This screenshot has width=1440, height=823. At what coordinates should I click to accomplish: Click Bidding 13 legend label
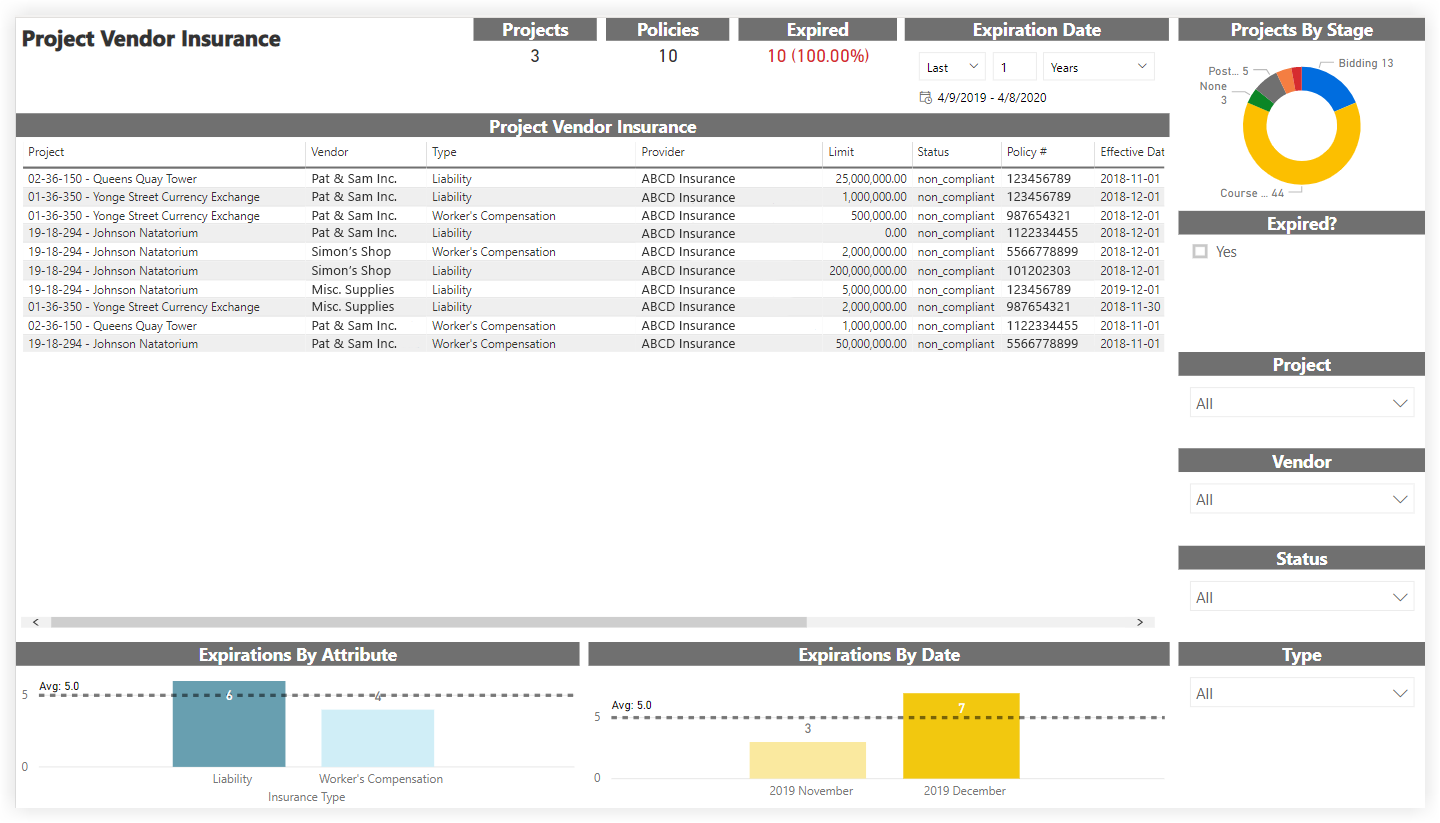point(1366,63)
